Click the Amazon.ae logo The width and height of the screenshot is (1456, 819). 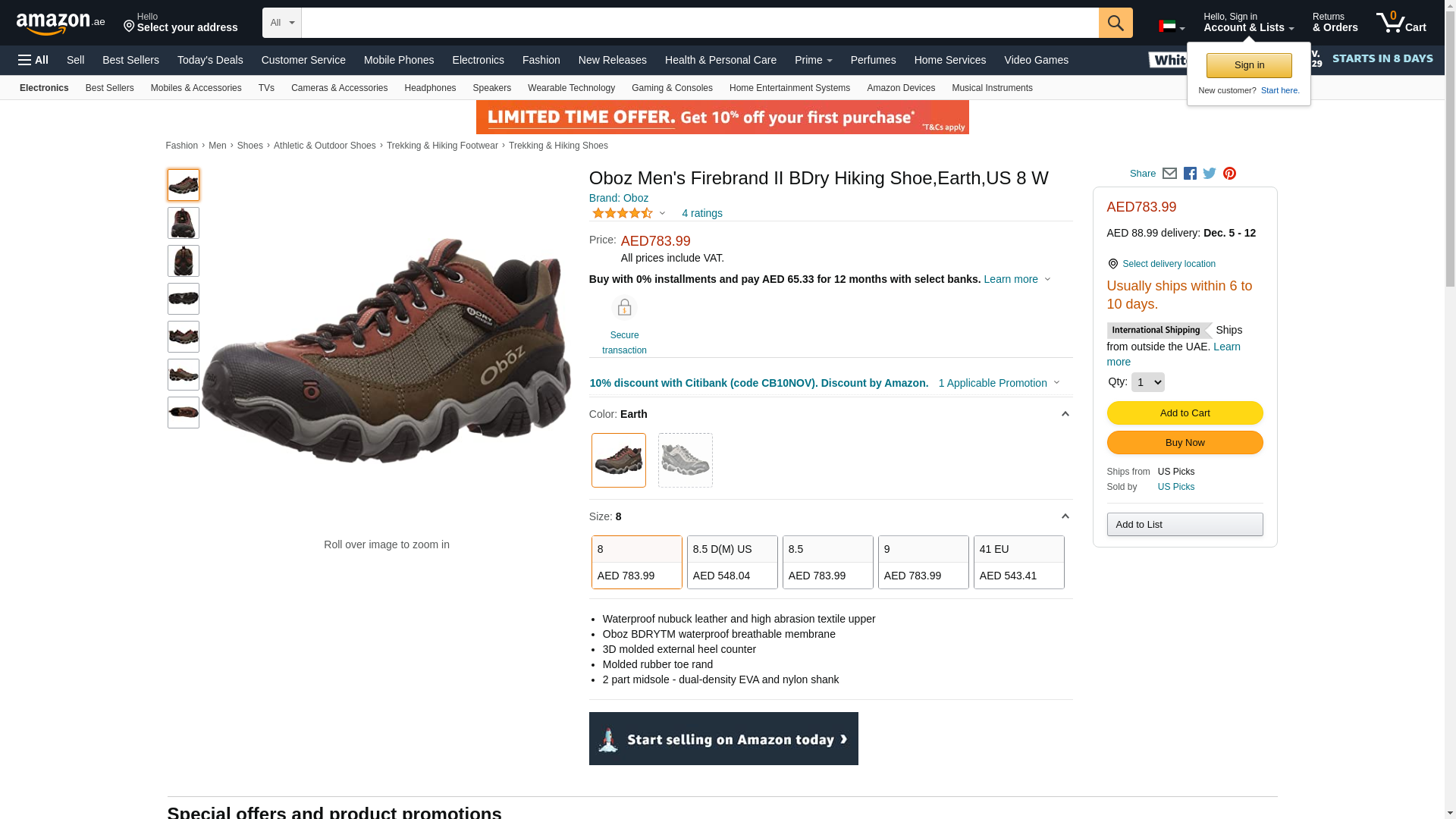pyautogui.click(x=61, y=24)
